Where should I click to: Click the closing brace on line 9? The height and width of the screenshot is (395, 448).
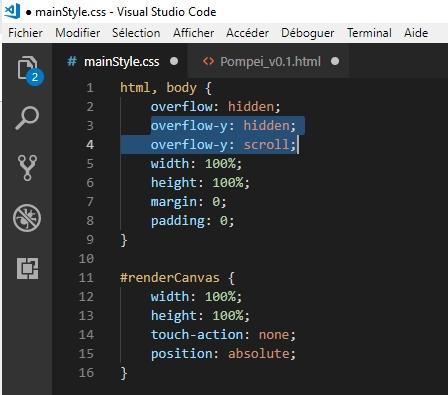pos(124,240)
